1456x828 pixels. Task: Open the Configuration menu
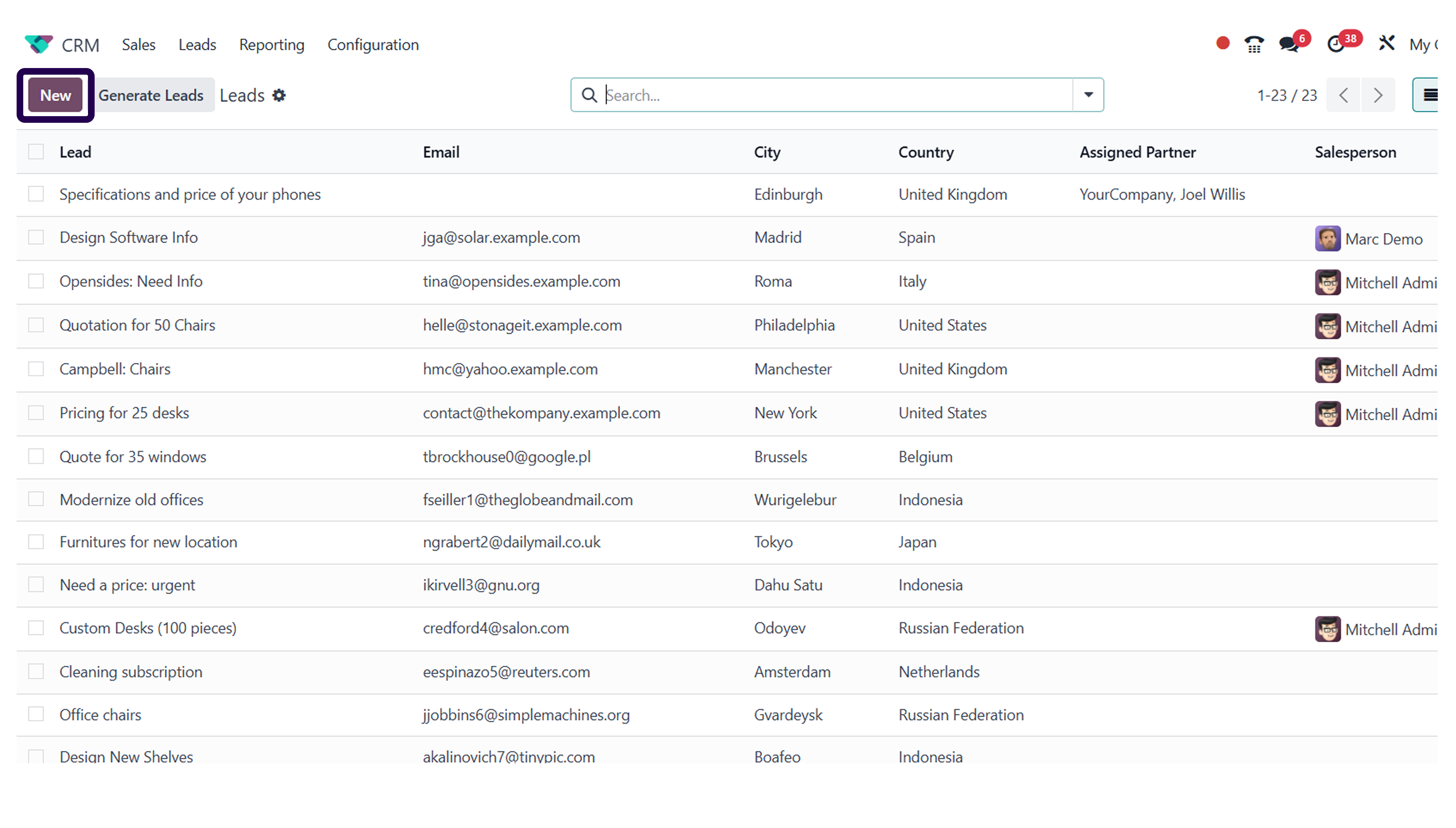(x=373, y=44)
